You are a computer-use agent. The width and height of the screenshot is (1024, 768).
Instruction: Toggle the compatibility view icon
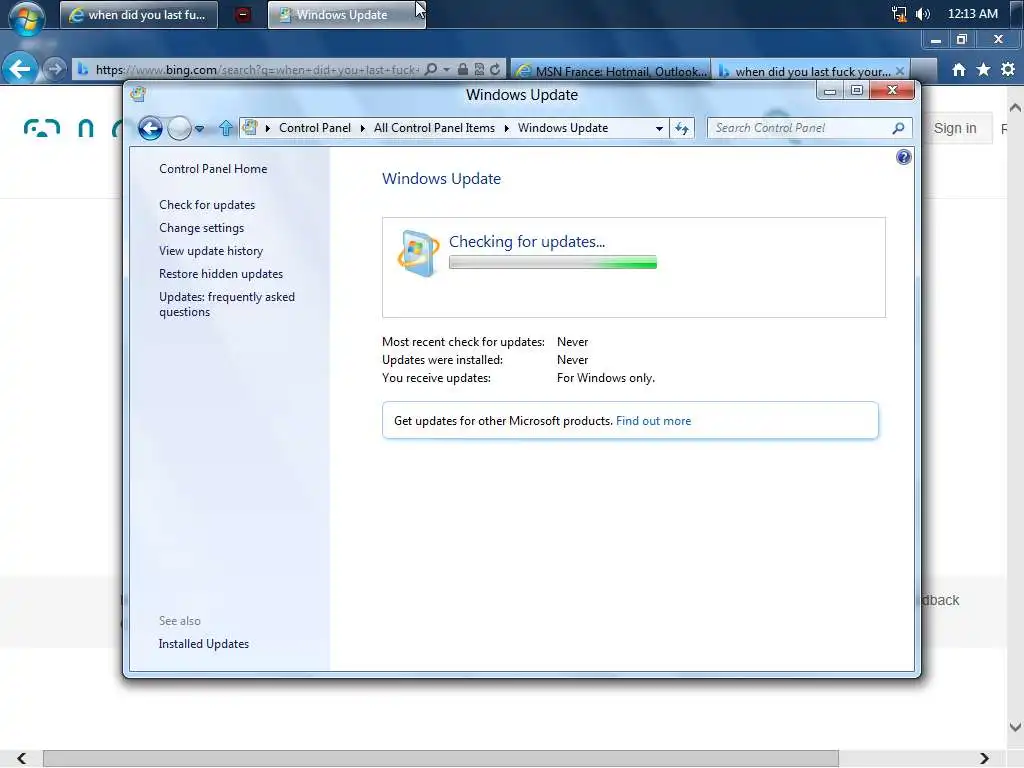(x=479, y=69)
